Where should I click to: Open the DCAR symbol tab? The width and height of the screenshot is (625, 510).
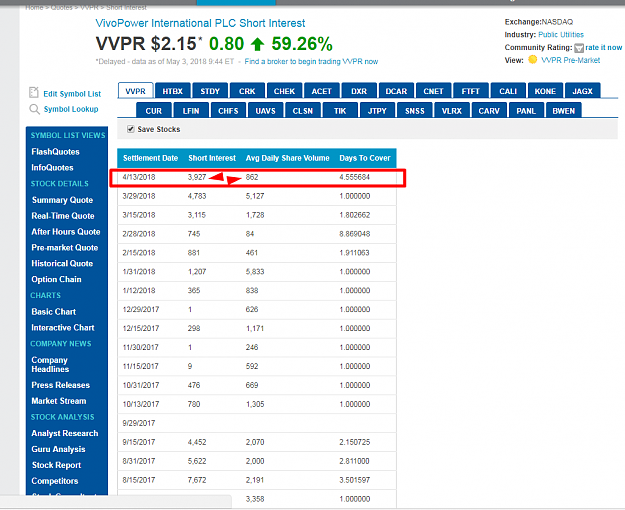click(x=396, y=91)
